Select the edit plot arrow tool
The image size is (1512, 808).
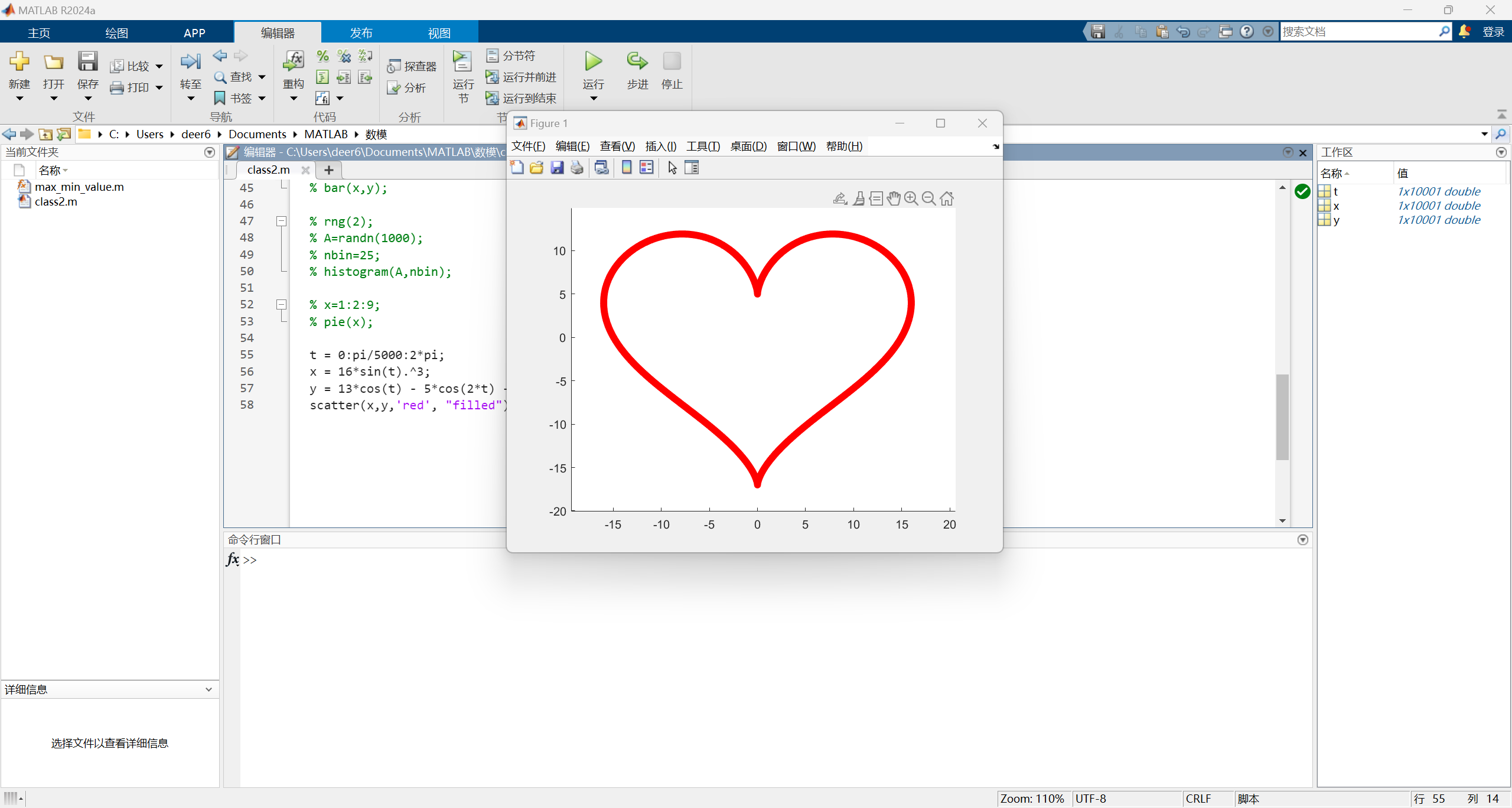[x=672, y=168]
